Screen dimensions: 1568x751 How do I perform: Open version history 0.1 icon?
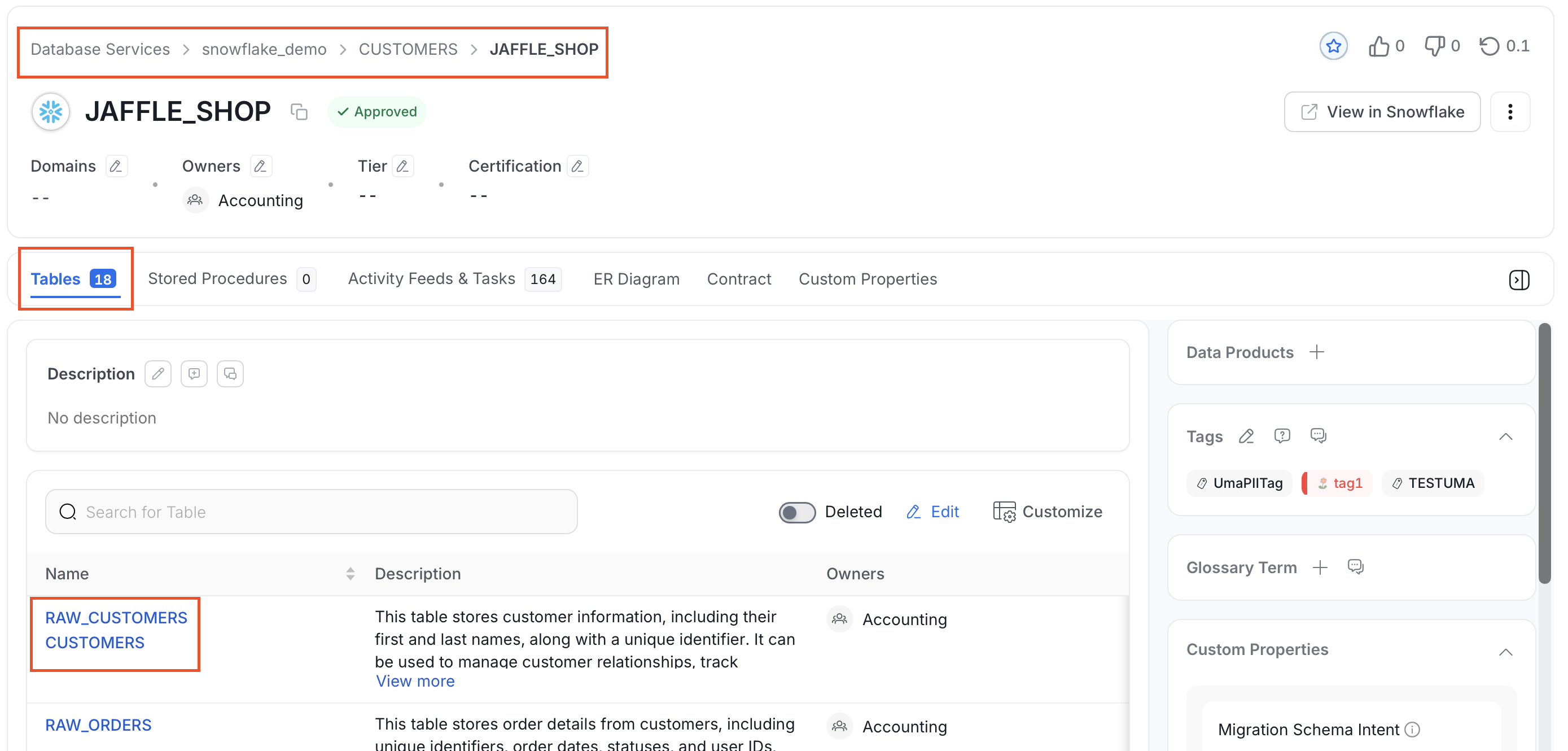click(1490, 46)
